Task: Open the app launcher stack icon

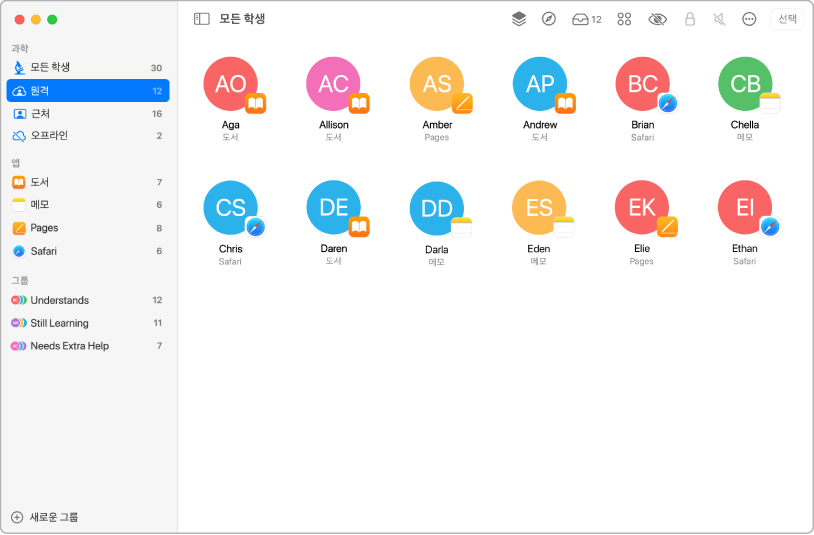Action: [x=519, y=19]
